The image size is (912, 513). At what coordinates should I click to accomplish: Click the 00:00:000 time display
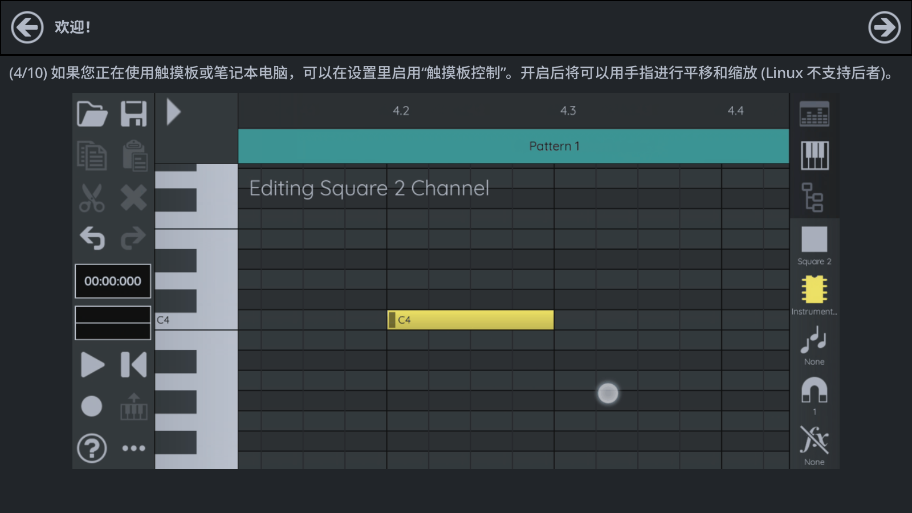[113, 282]
